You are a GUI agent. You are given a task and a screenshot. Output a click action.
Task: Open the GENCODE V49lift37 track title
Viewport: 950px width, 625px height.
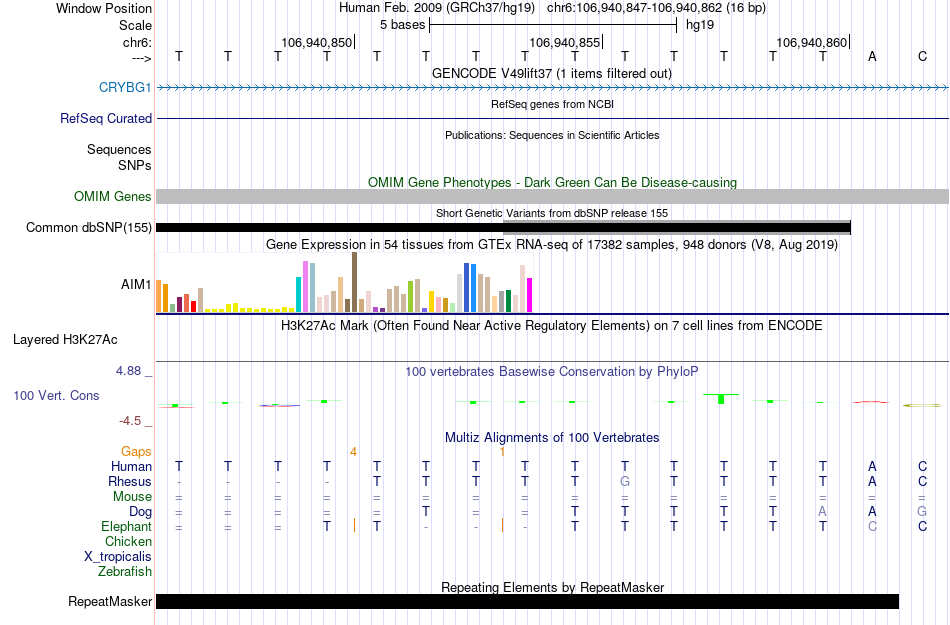552,73
